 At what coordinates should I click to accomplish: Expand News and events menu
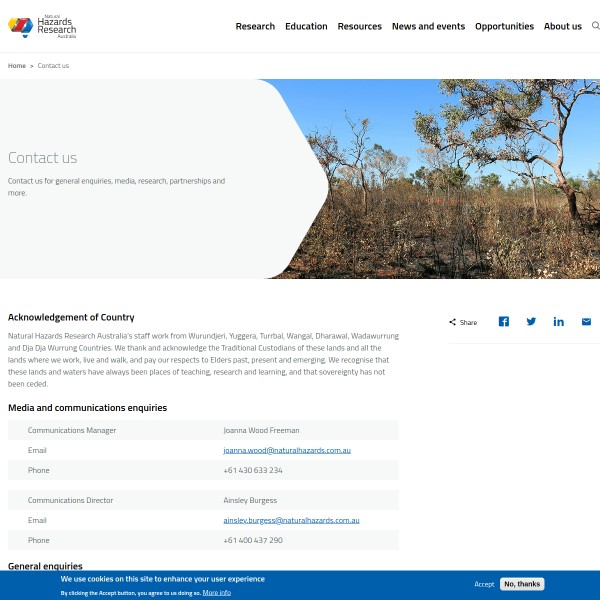pos(428,26)
